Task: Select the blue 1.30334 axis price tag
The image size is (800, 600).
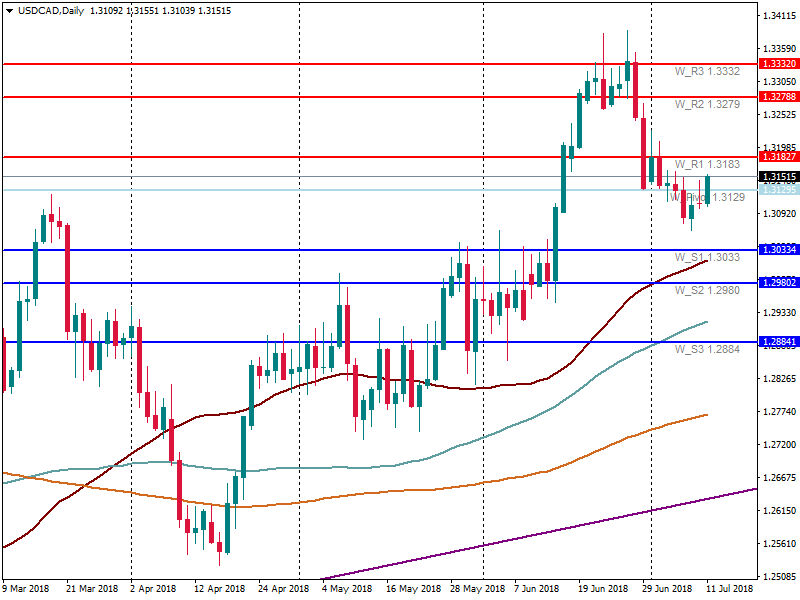Action: coord(778,249)
